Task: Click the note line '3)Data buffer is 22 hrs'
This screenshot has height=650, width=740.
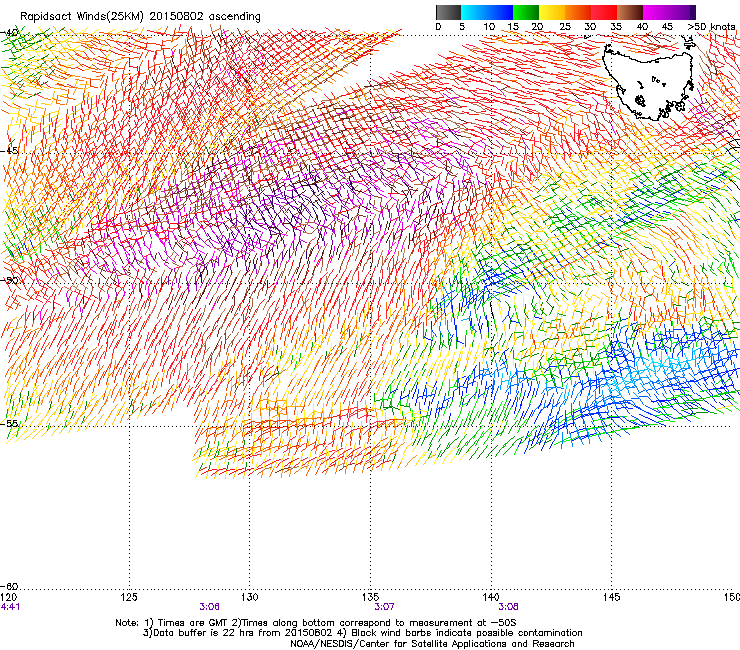Action: [362, 633]
